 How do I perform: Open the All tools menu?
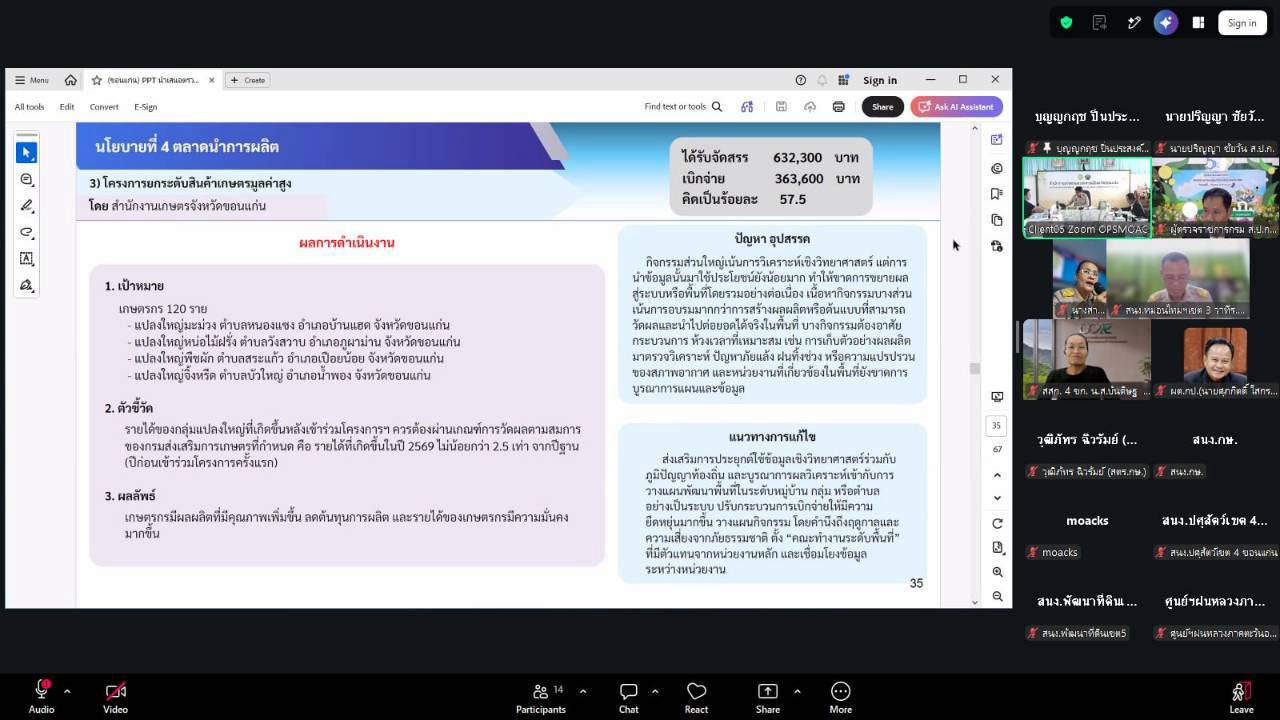pyautogui.click(x=29, y=107)
